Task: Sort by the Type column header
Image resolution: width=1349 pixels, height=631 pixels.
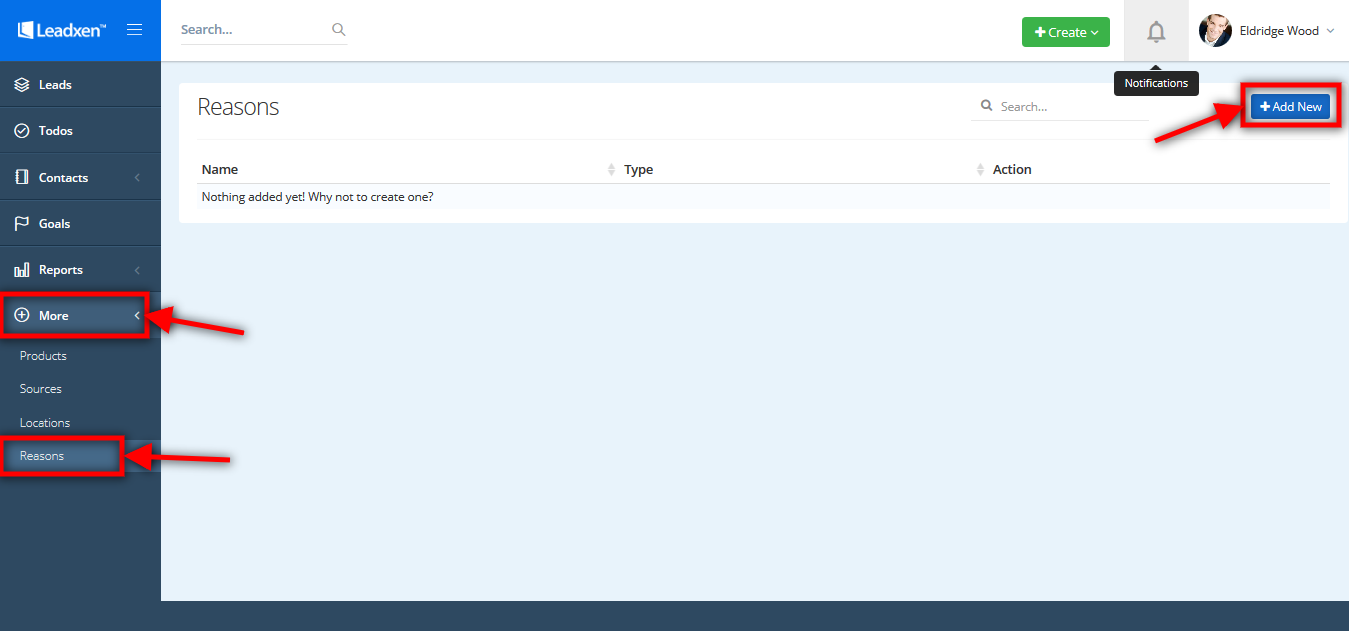Action: (x=638, y=169)
